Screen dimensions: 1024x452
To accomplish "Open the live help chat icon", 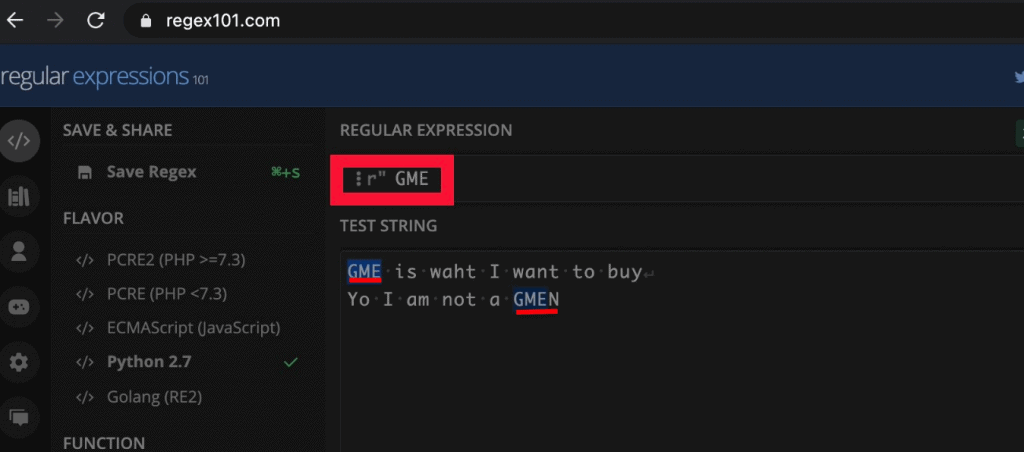I will [18, 417].
